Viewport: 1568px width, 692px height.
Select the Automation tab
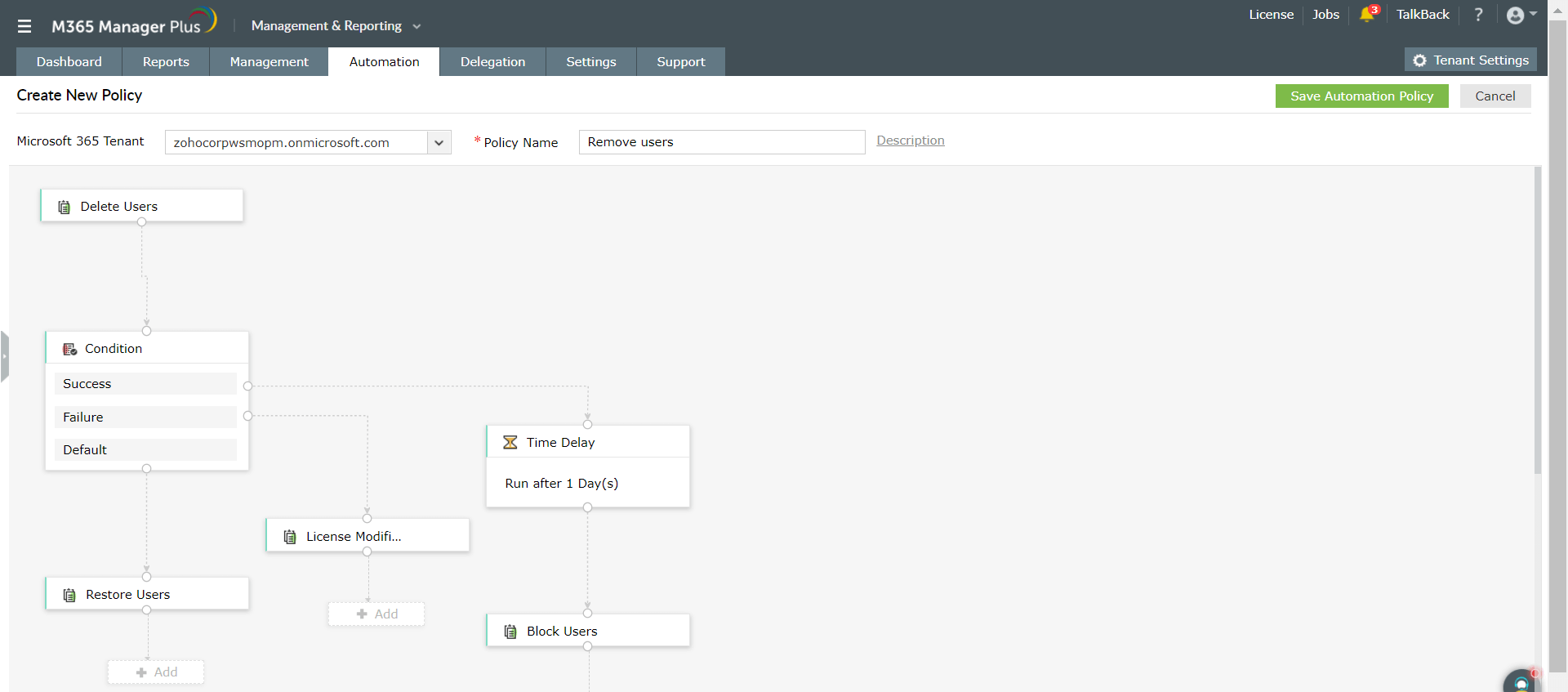[384, 61]
